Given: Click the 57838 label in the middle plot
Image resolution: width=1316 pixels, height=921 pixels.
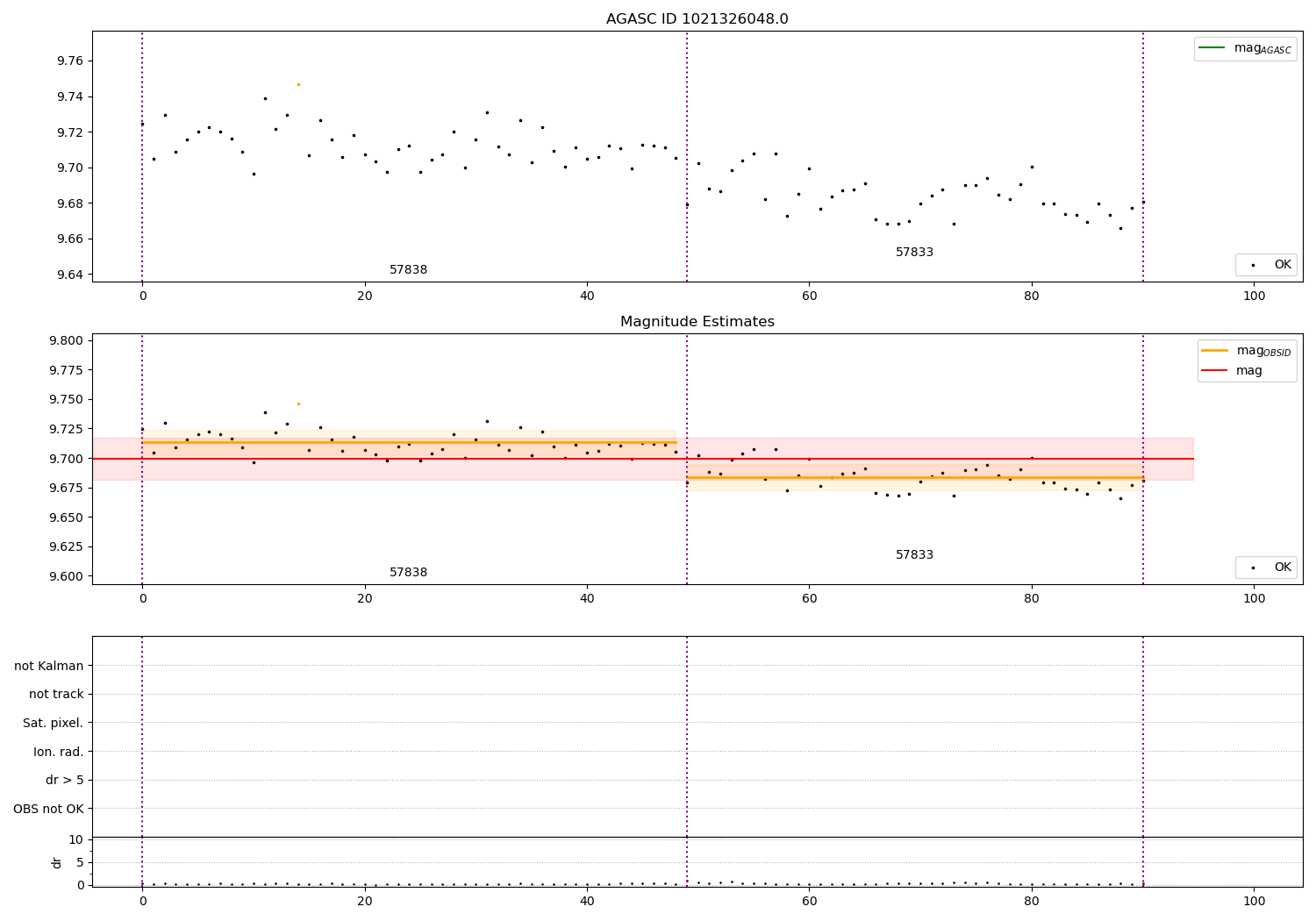Looking at the screenshot, I should [408, 572].
